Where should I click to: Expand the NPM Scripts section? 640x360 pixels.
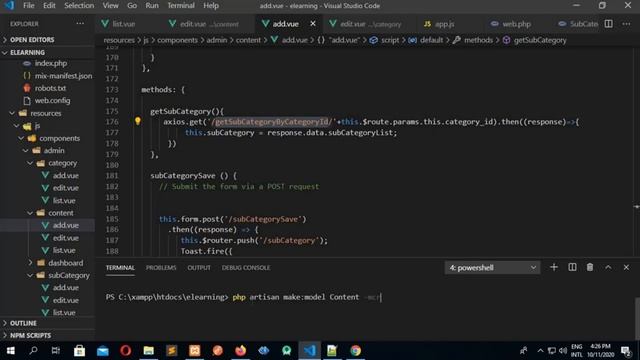(x=47, y=335)
